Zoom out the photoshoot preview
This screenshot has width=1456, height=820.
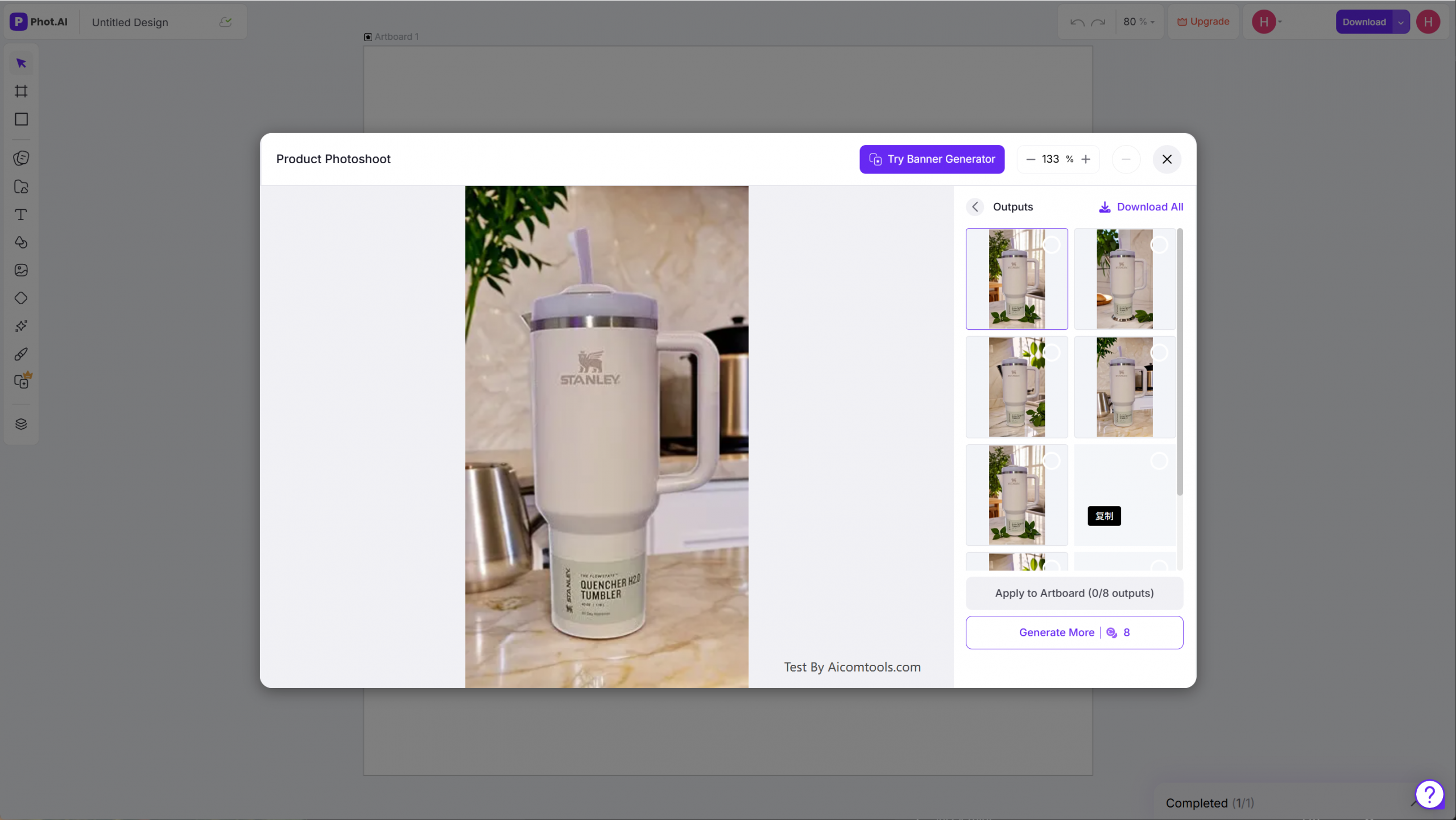[1030, 159]
